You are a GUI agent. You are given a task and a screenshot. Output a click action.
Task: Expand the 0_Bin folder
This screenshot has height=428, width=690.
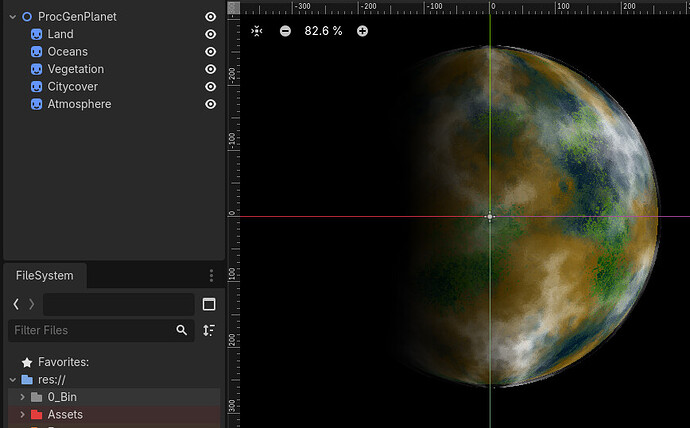22,397
